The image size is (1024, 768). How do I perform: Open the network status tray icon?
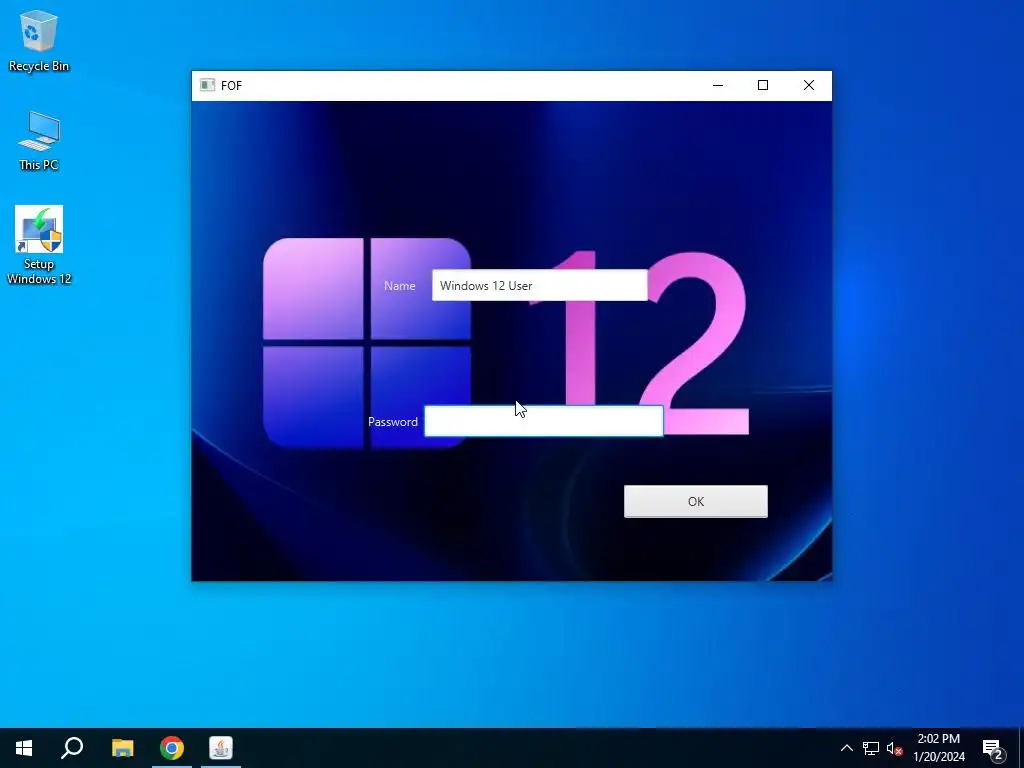871,748
